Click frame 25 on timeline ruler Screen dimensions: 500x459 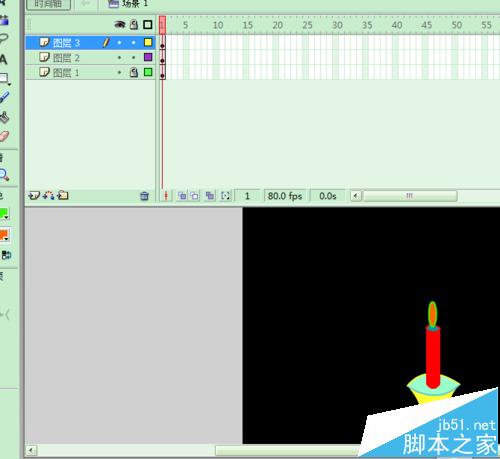307,25
